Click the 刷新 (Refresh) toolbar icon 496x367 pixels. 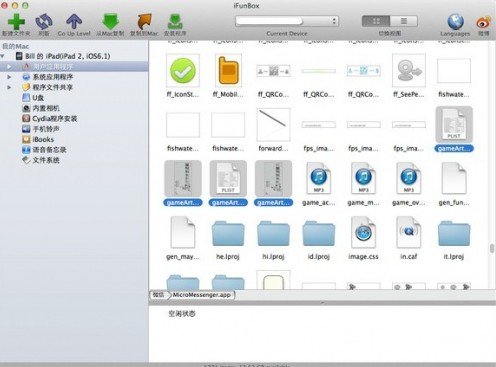click(44, 22)
